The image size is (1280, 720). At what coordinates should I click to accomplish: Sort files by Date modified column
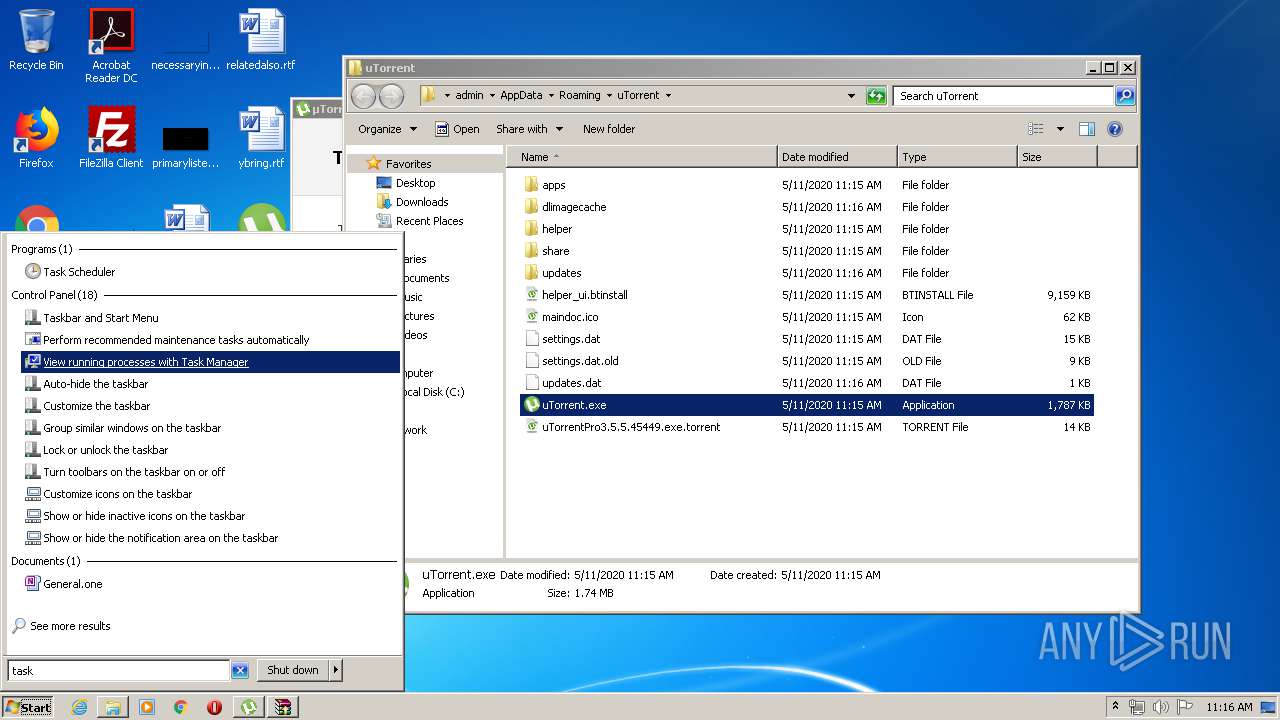coord(837,157)
